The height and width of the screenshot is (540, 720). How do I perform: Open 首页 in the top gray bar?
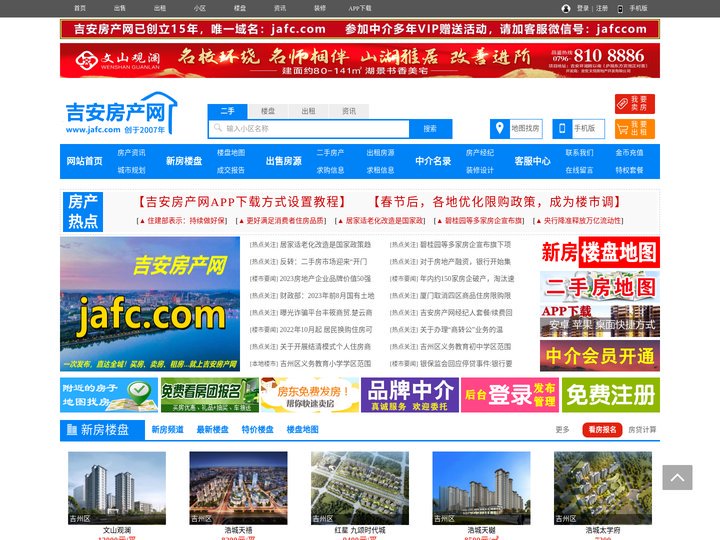tap(80, 8)
